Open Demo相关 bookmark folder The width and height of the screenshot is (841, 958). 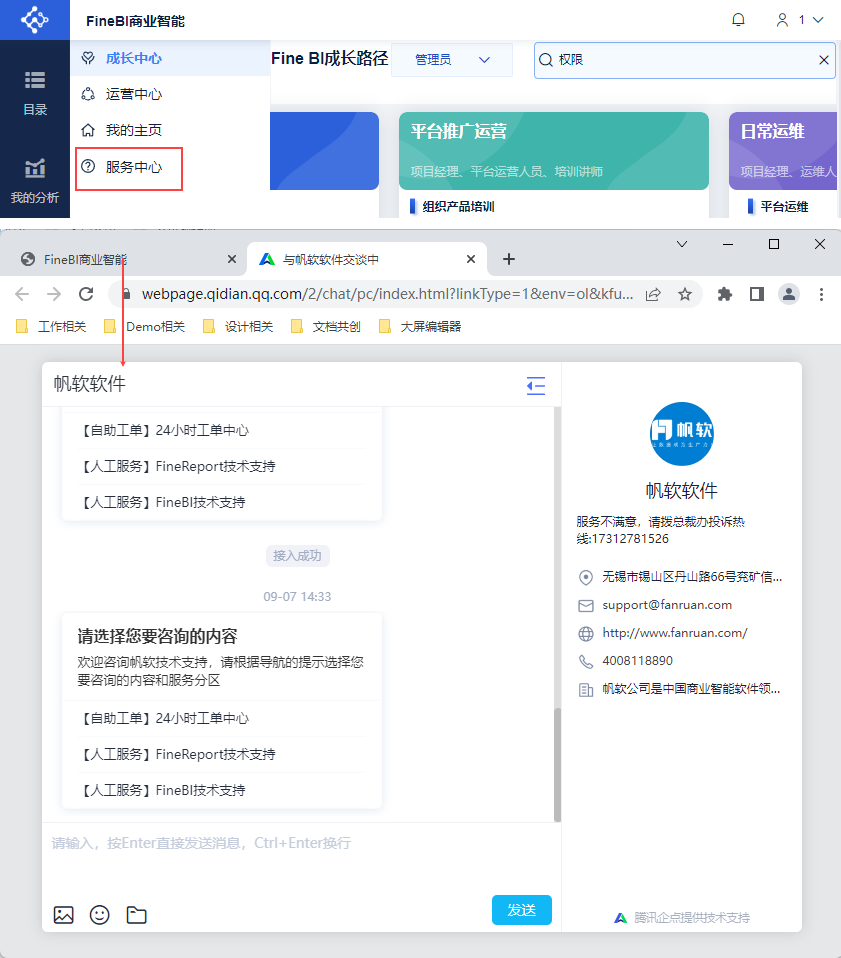[x=145, y=326]
